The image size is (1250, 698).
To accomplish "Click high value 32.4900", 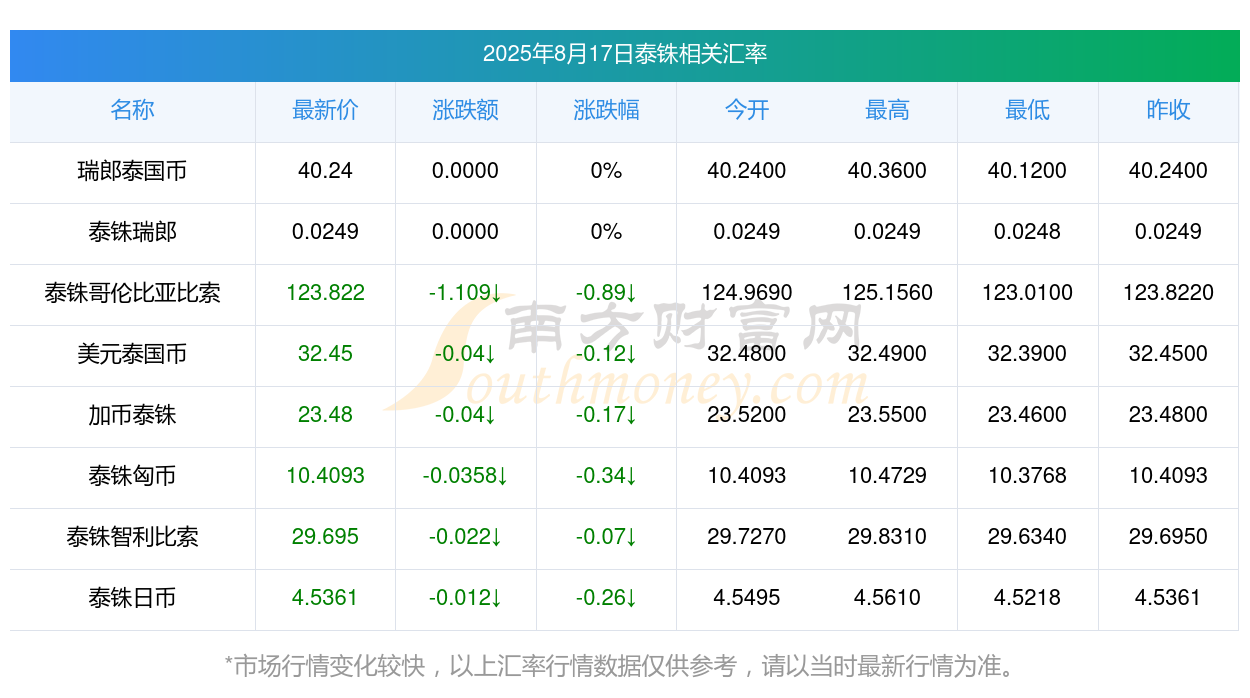I will (887, 354).
